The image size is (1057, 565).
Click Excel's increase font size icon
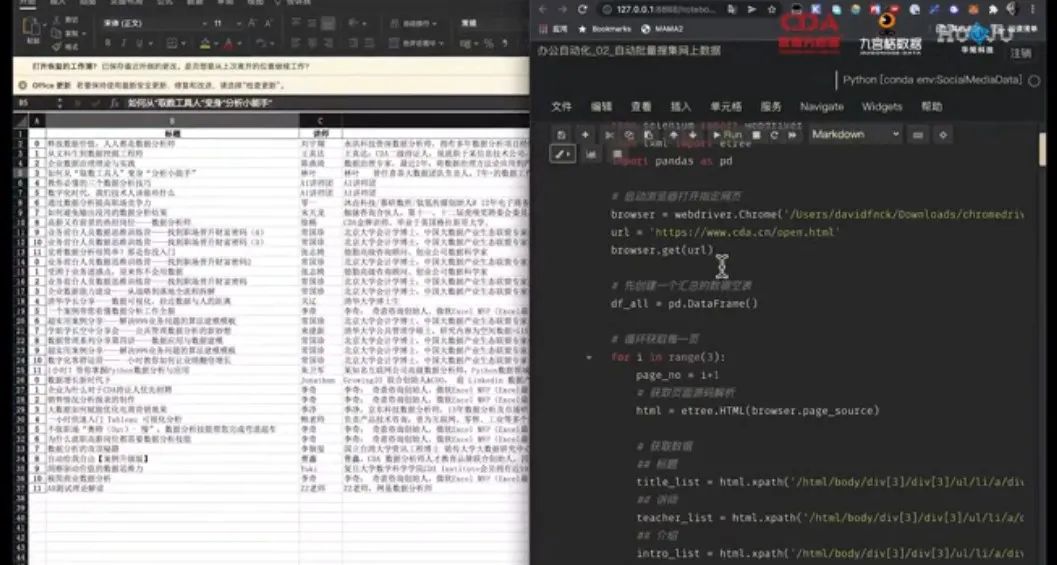pos(252,24)
